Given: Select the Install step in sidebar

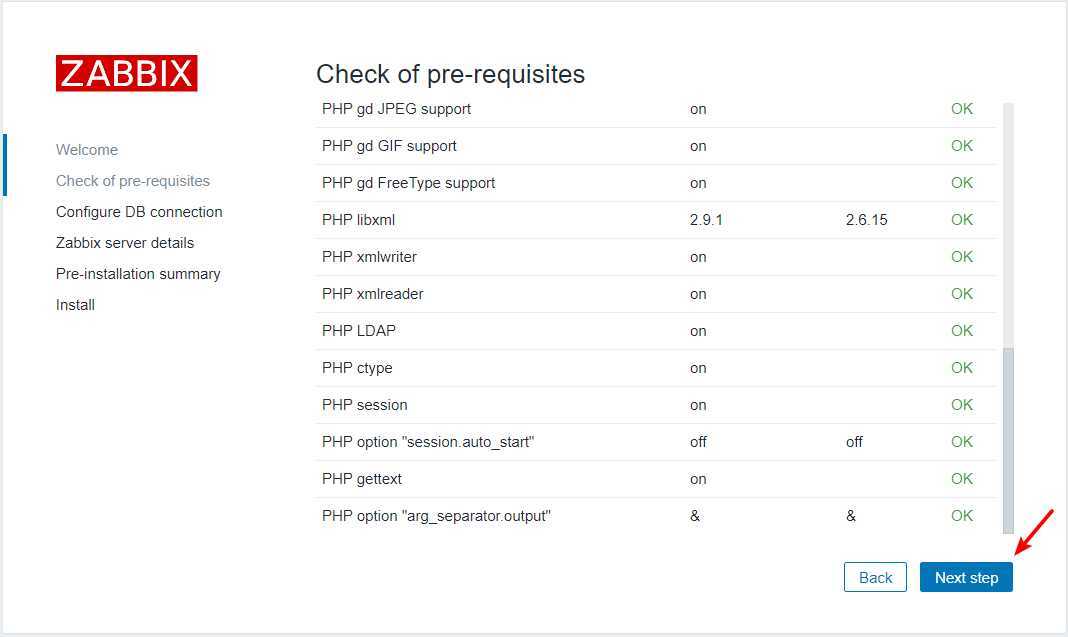Looking at the screenshot, I should click(x=75, y=305).
